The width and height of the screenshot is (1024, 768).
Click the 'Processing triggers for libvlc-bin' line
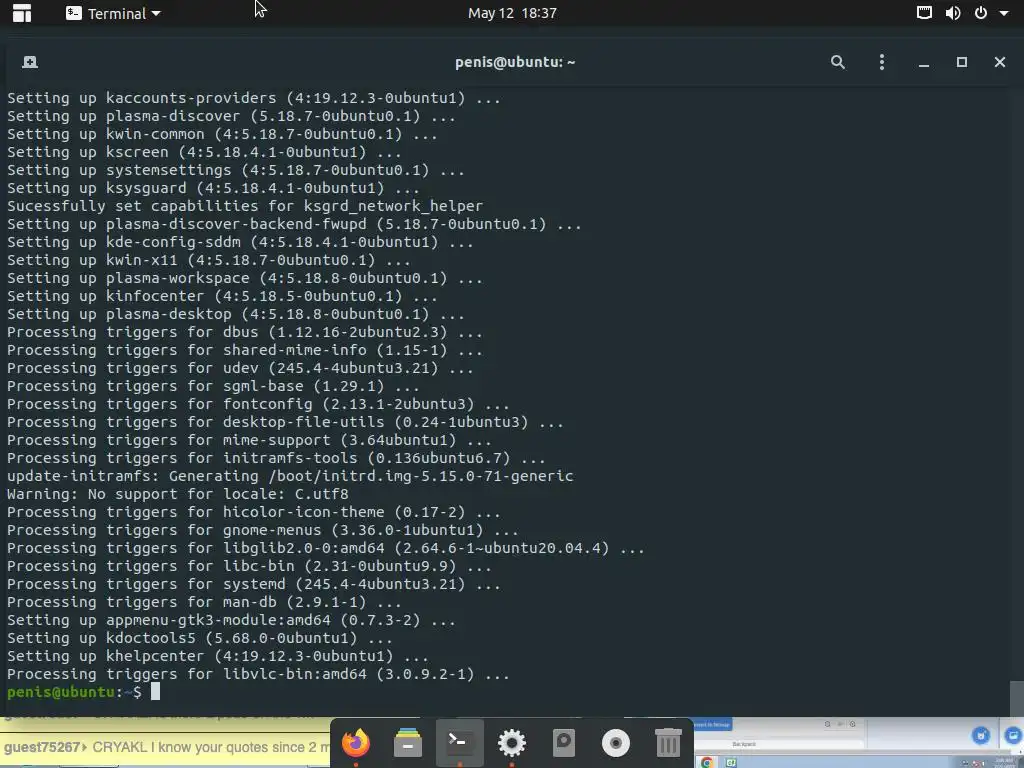(258, 674)
